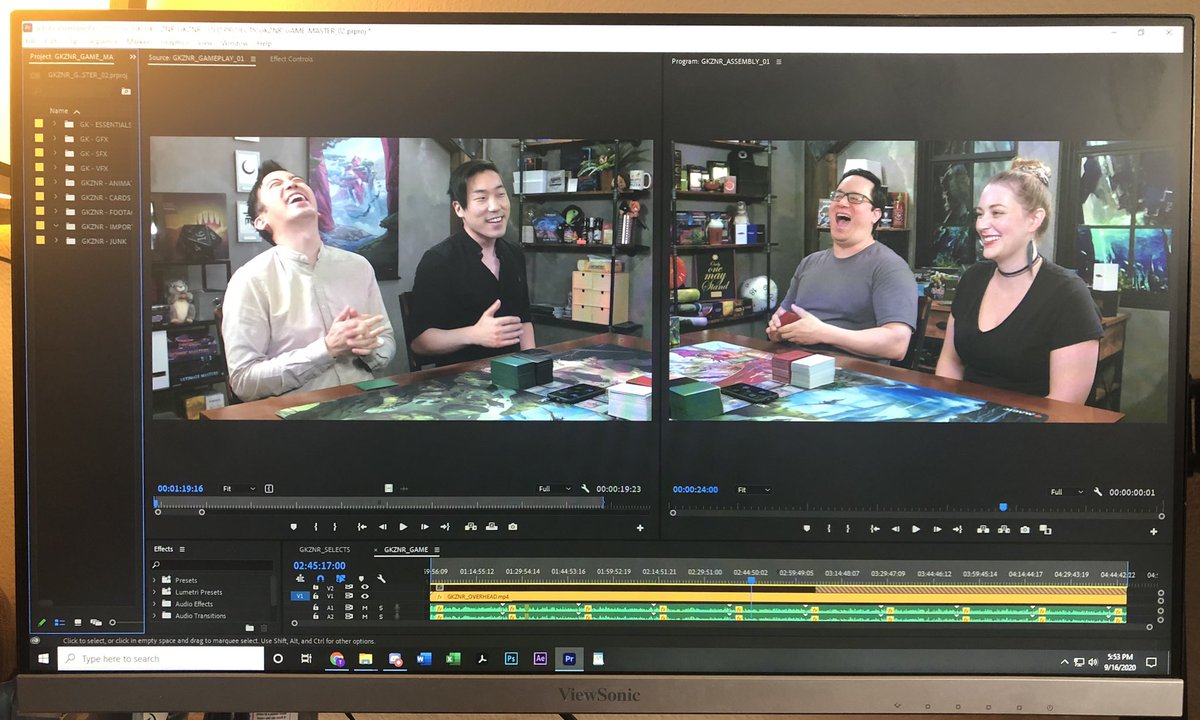Click Program monitor playhead on scrub bar
Viewport: 1200px width, 720px height.
click(x=1003, y=507)
